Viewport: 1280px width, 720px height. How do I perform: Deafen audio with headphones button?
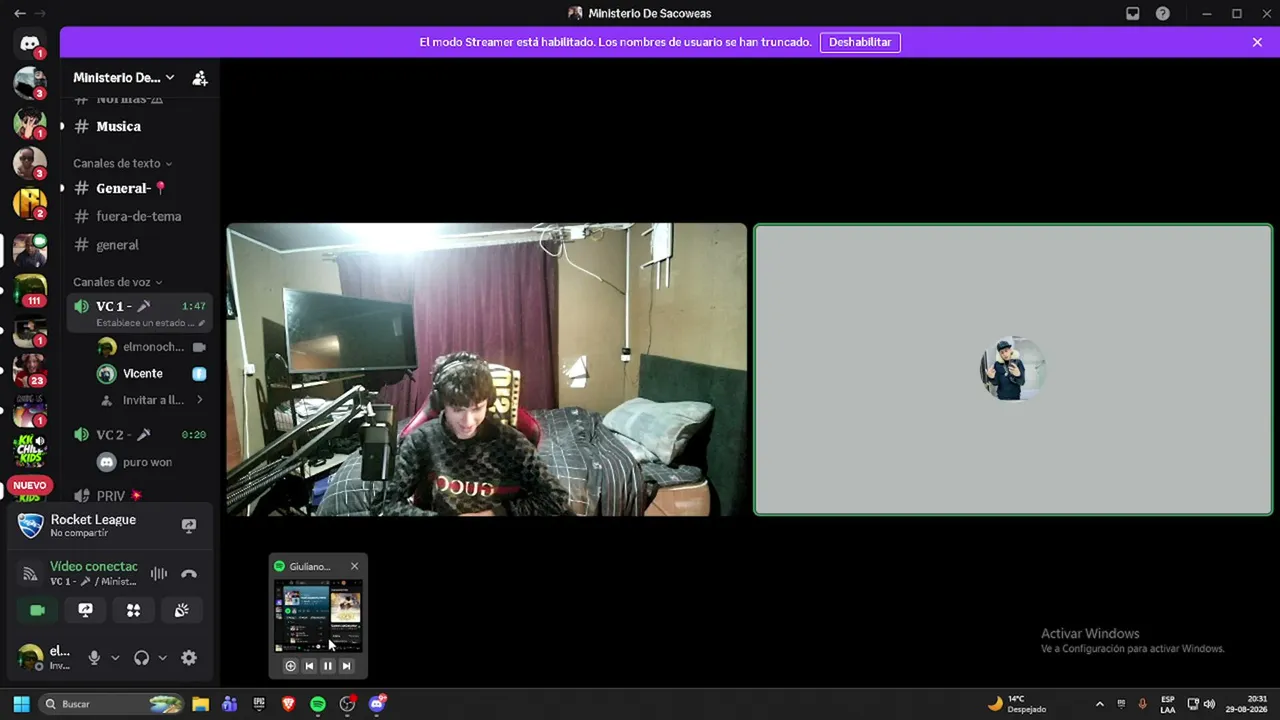pos(141,657)
